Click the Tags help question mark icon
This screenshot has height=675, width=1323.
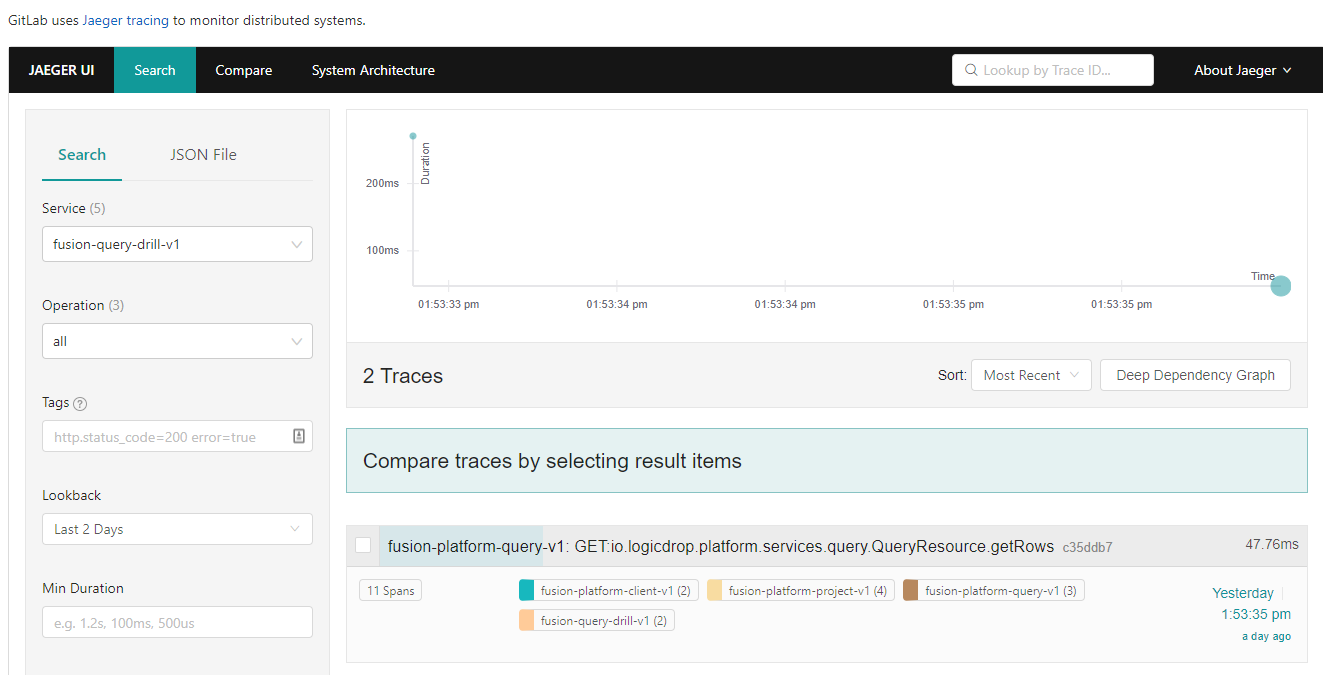click(x=81, y=404)
